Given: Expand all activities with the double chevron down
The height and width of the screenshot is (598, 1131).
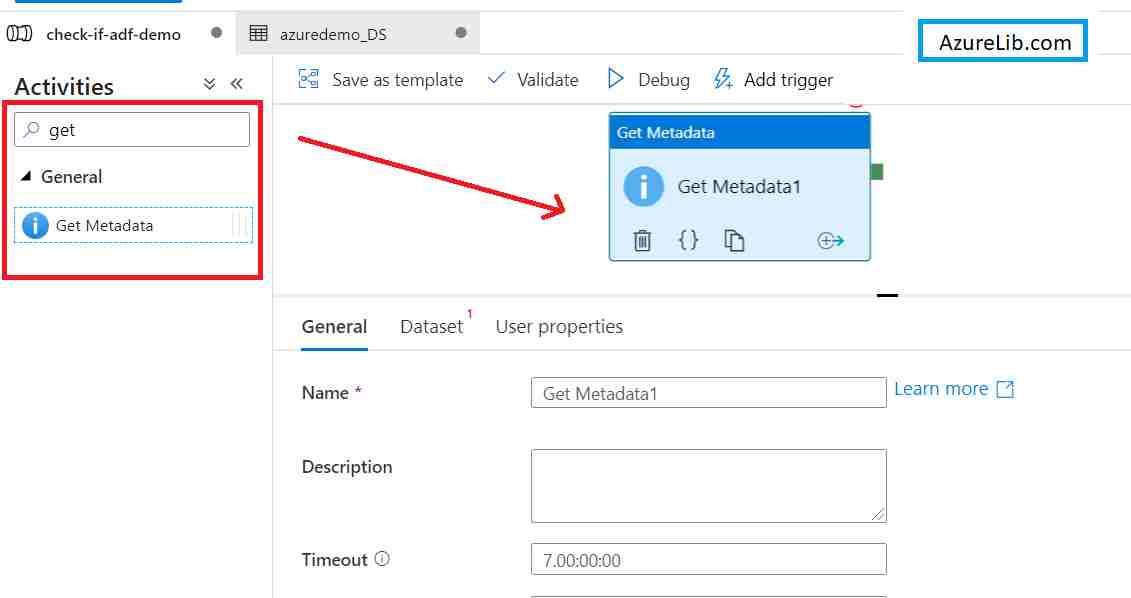Looking at the screenshot, I should (209, 84).
